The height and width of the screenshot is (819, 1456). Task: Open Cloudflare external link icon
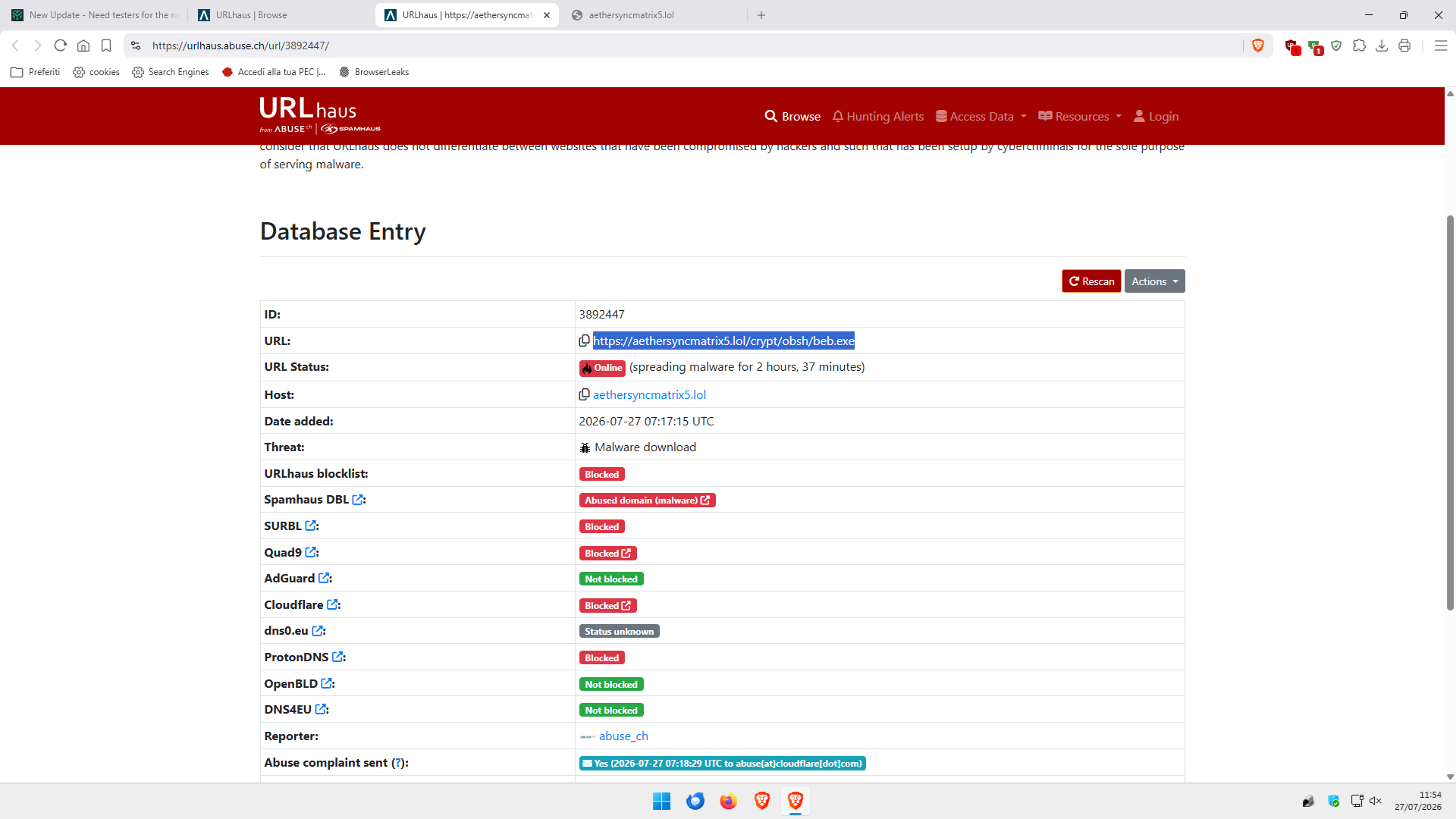(332, 604)
